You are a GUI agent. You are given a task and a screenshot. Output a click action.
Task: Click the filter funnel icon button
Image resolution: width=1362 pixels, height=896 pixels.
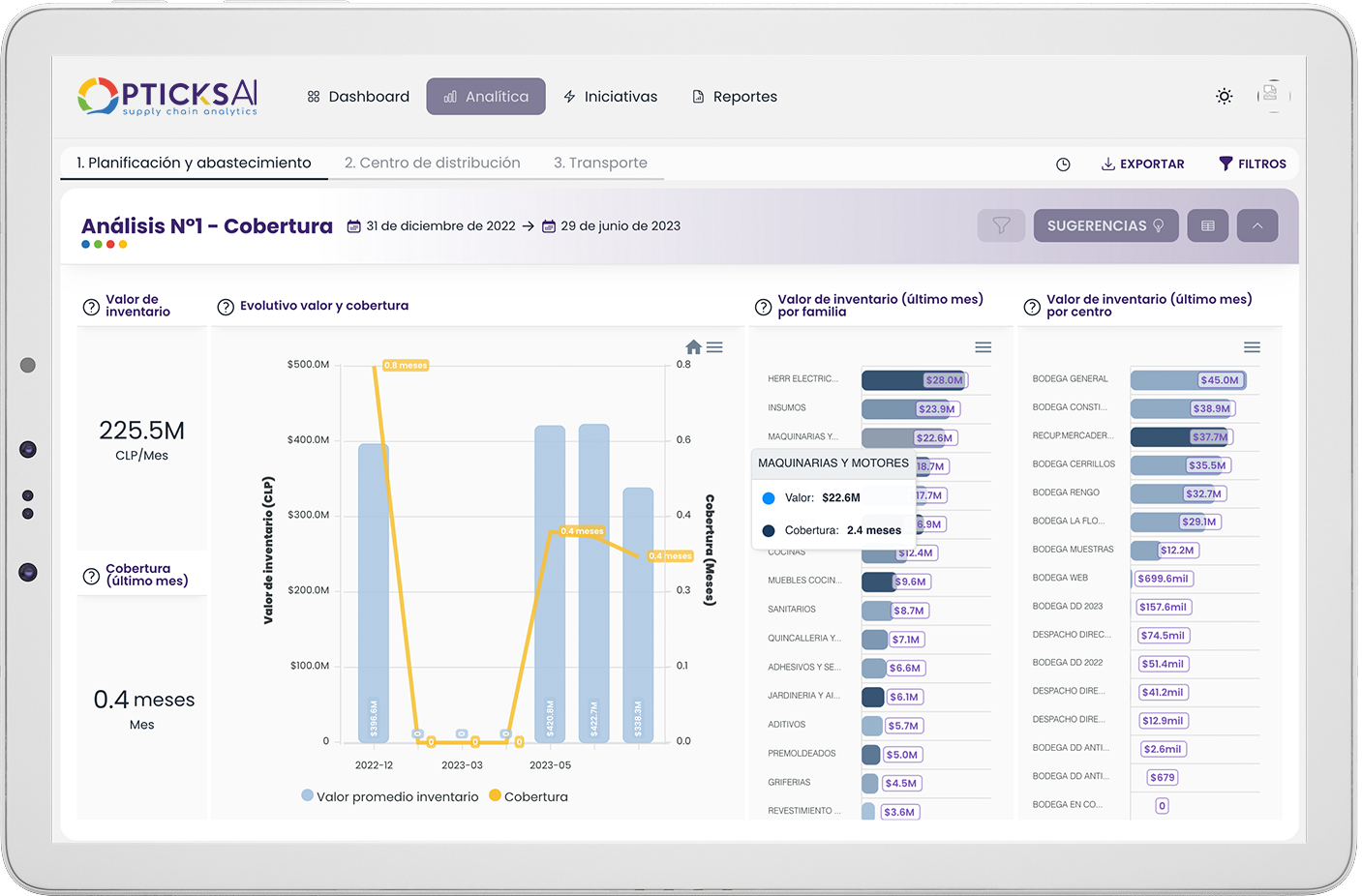(x=1001, y=225)
